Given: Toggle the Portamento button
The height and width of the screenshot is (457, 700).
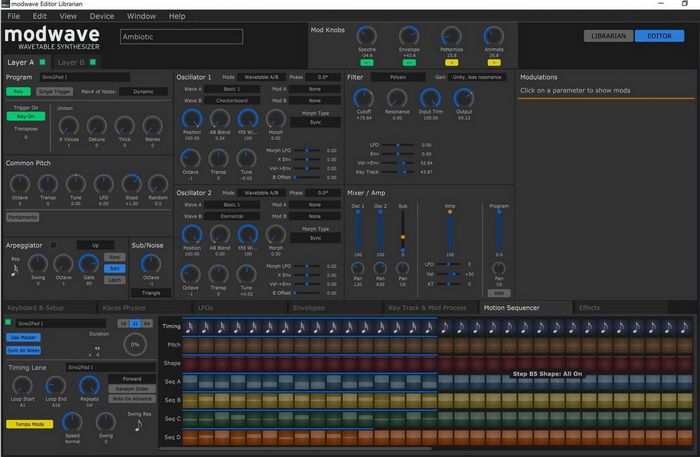Looking at the screenshot, I should 22,217.
